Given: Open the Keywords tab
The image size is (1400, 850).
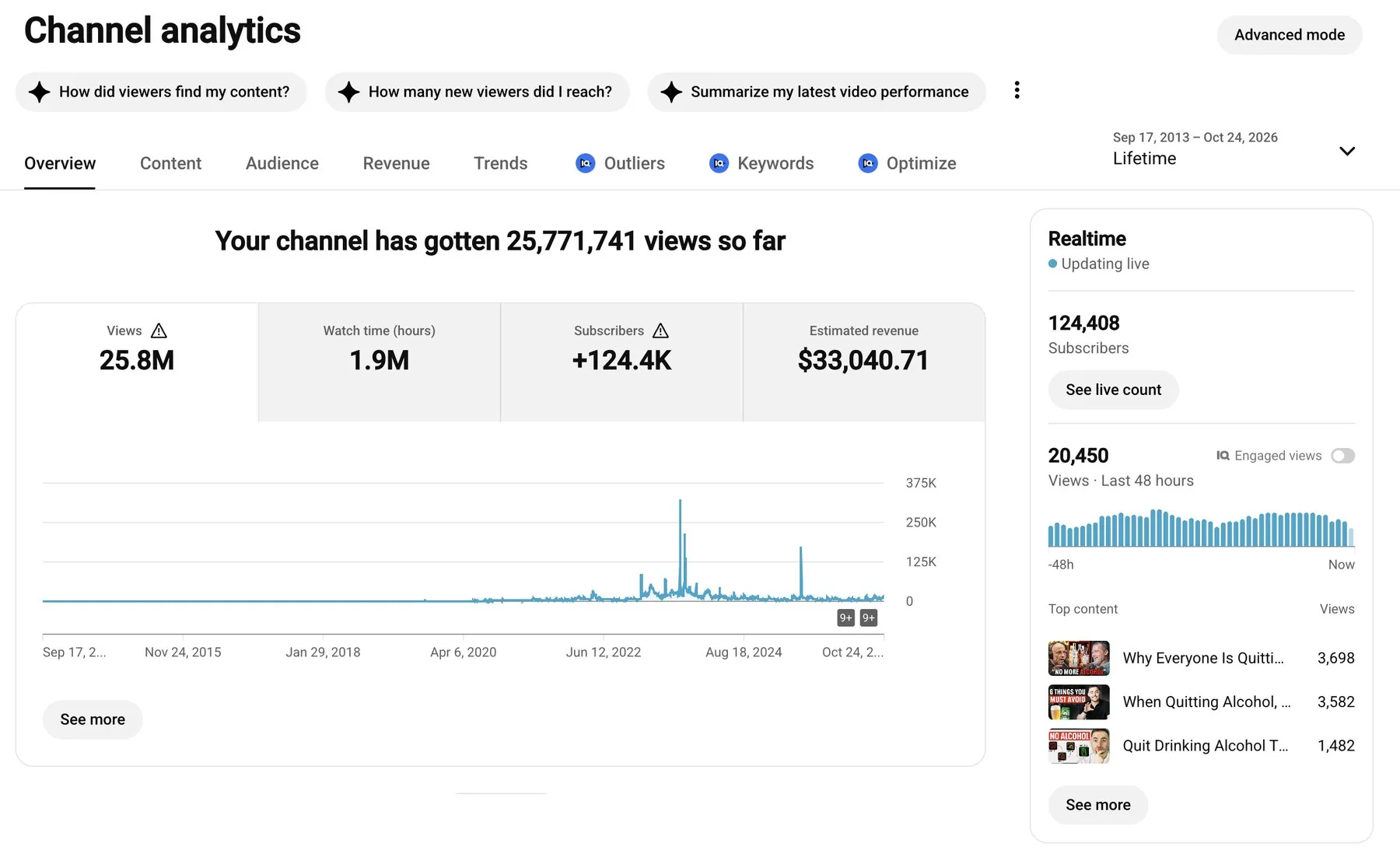Looking at the screenshot, I should (761, 163).
